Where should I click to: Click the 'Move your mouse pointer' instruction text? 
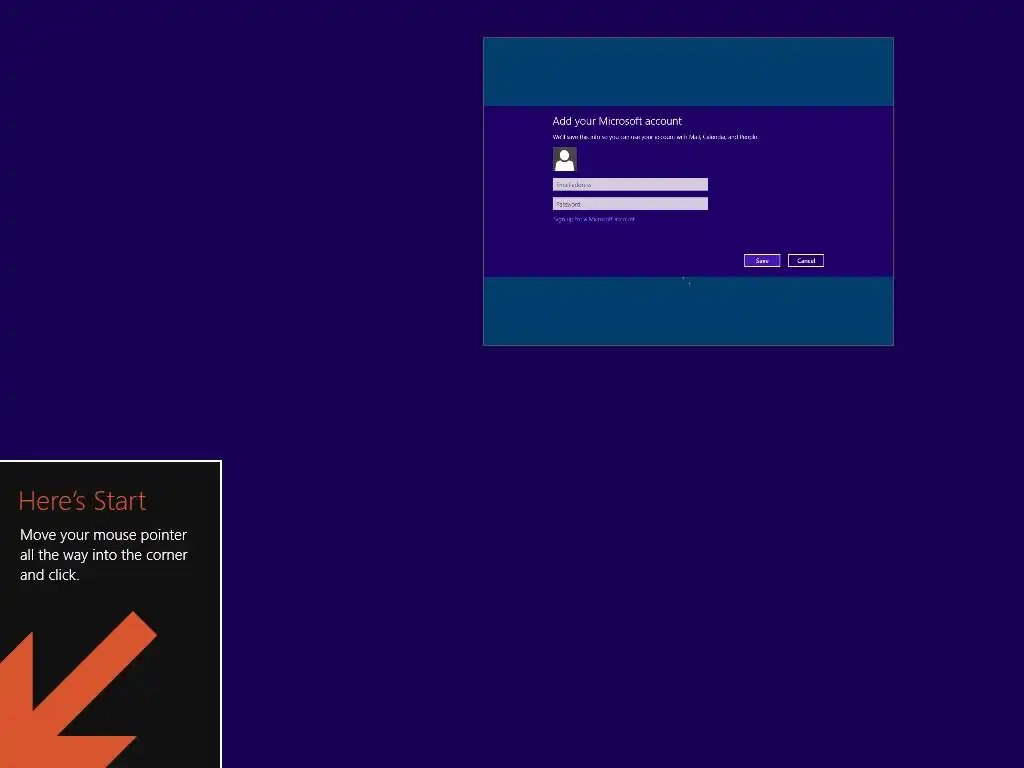tap(104, 554)
